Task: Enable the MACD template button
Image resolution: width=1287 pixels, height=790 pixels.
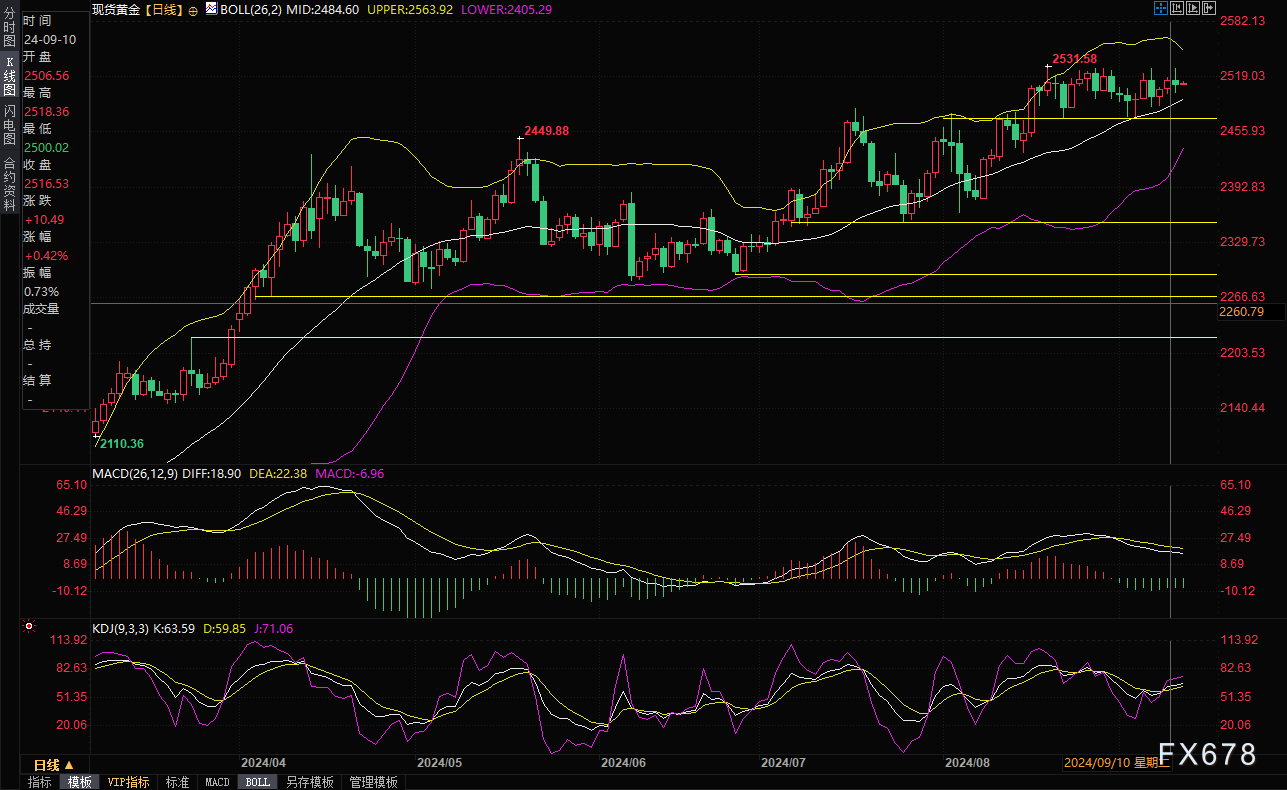Action: coord(217,782)
